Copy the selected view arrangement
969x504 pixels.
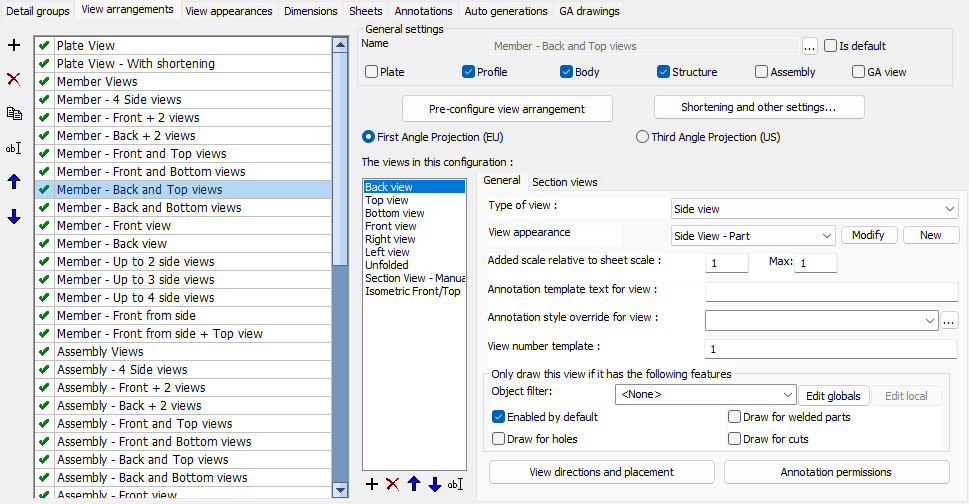[13, 113]
